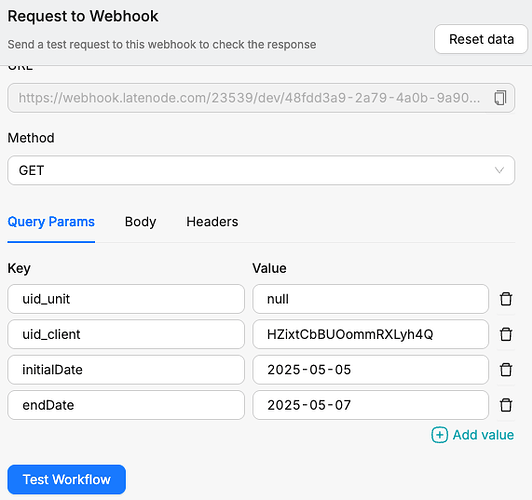Focus the endDate key field
The width and height of the screenshot is (532, 500).
[126, 405]
